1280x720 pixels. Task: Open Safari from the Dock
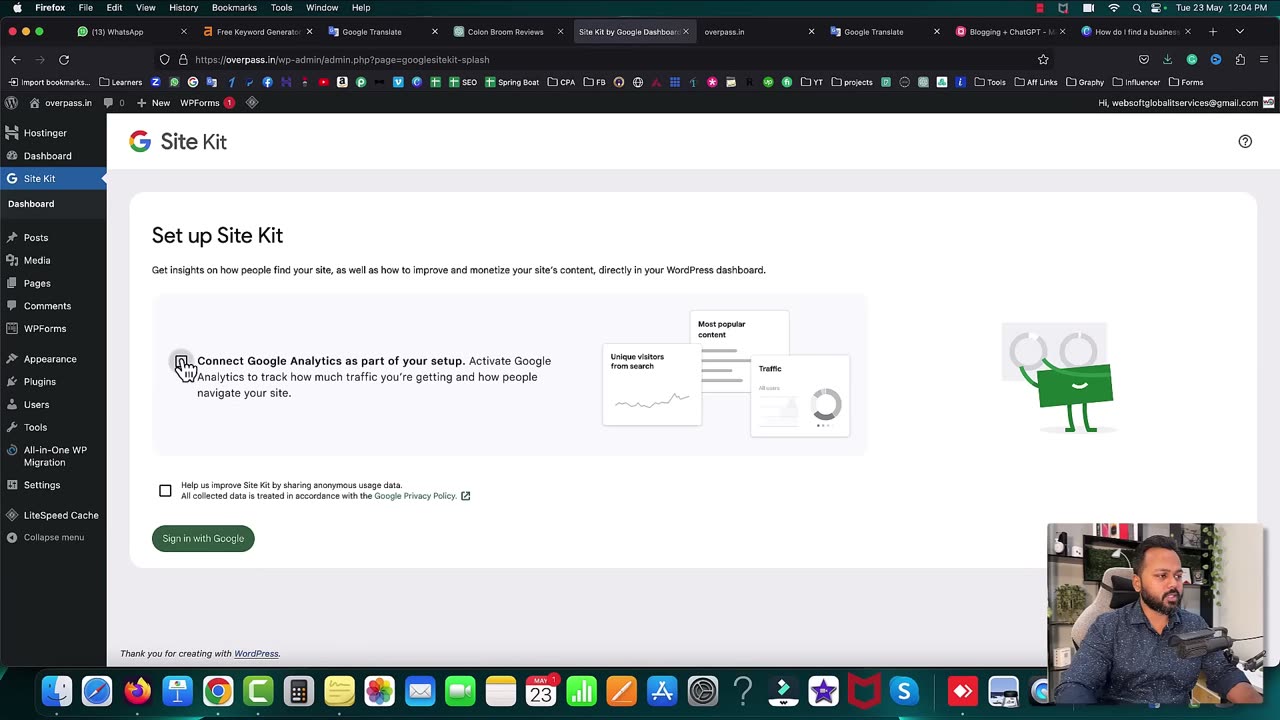[x=97, y=691]
